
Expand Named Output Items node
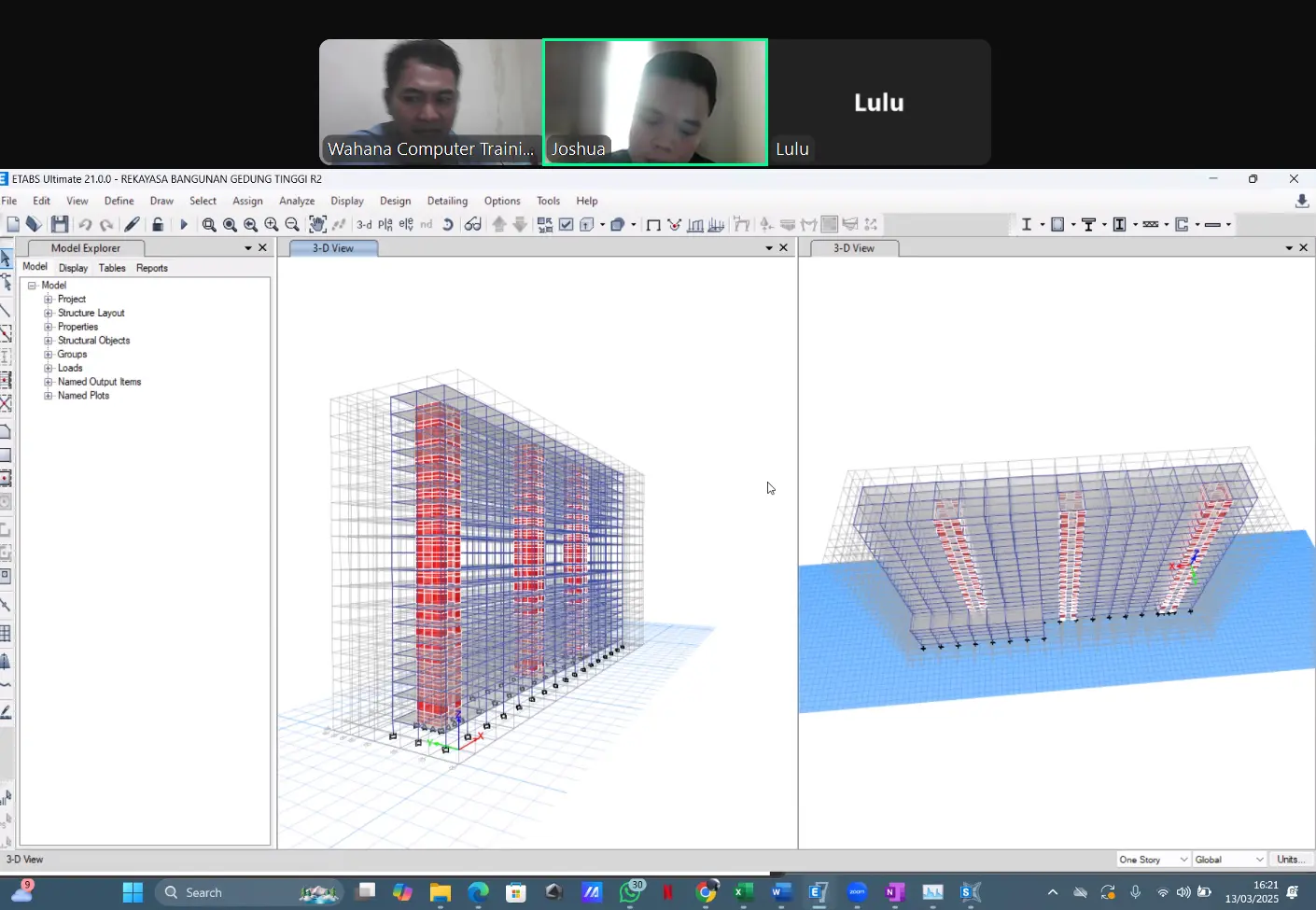[49, 382]
